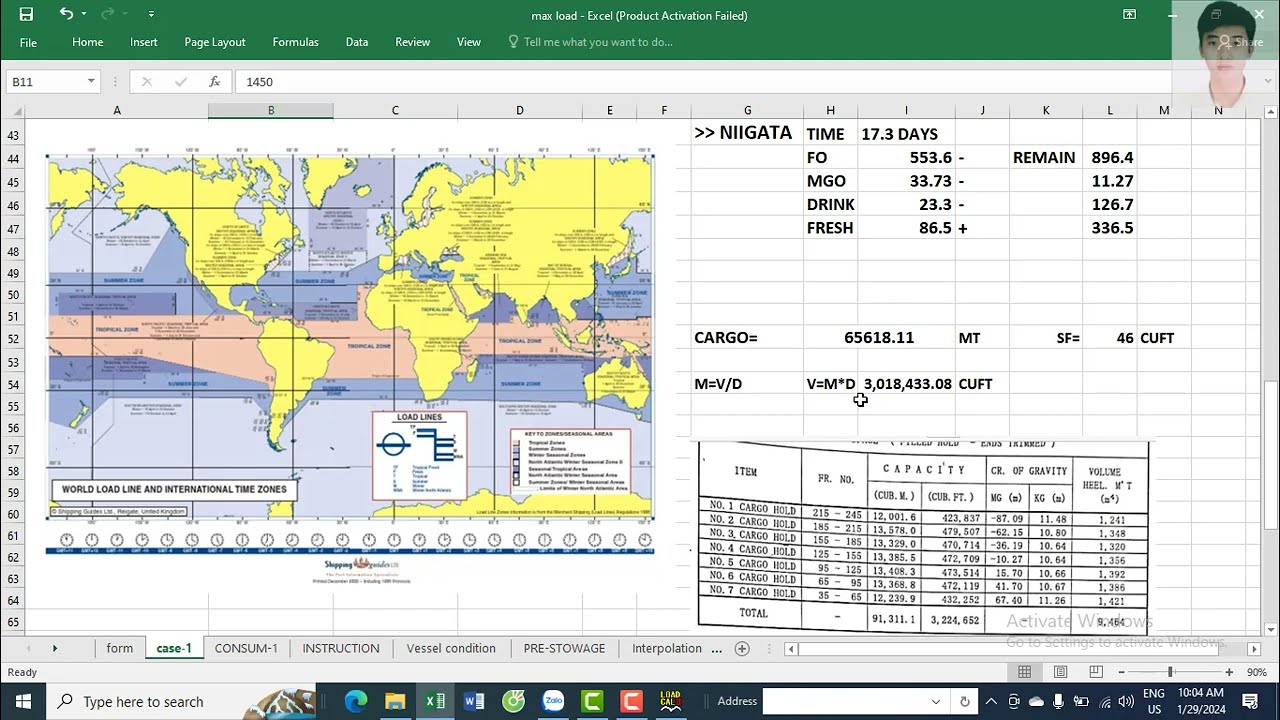The height and width of the screenshot is (720, 1280).
Task: Customize Quick Access Toolbar dropdown
Action: [151, 14]
